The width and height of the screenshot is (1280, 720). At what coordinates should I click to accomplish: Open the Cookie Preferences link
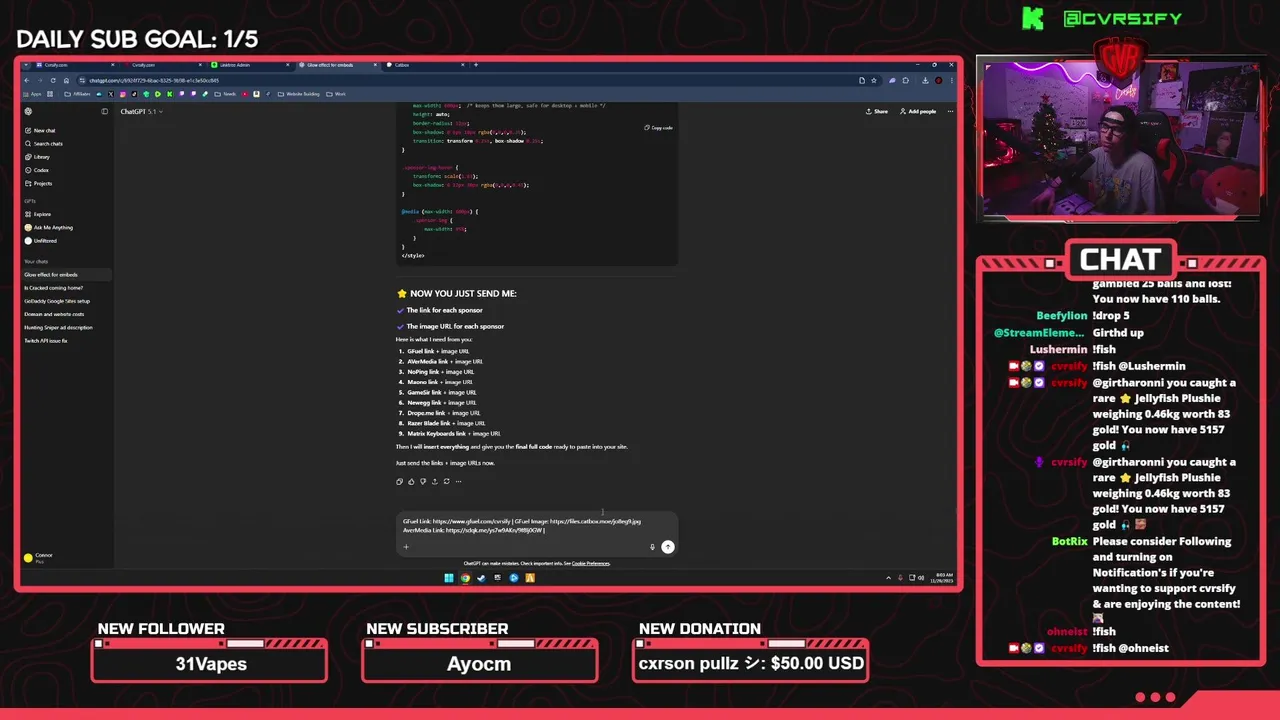click(591, 563)
